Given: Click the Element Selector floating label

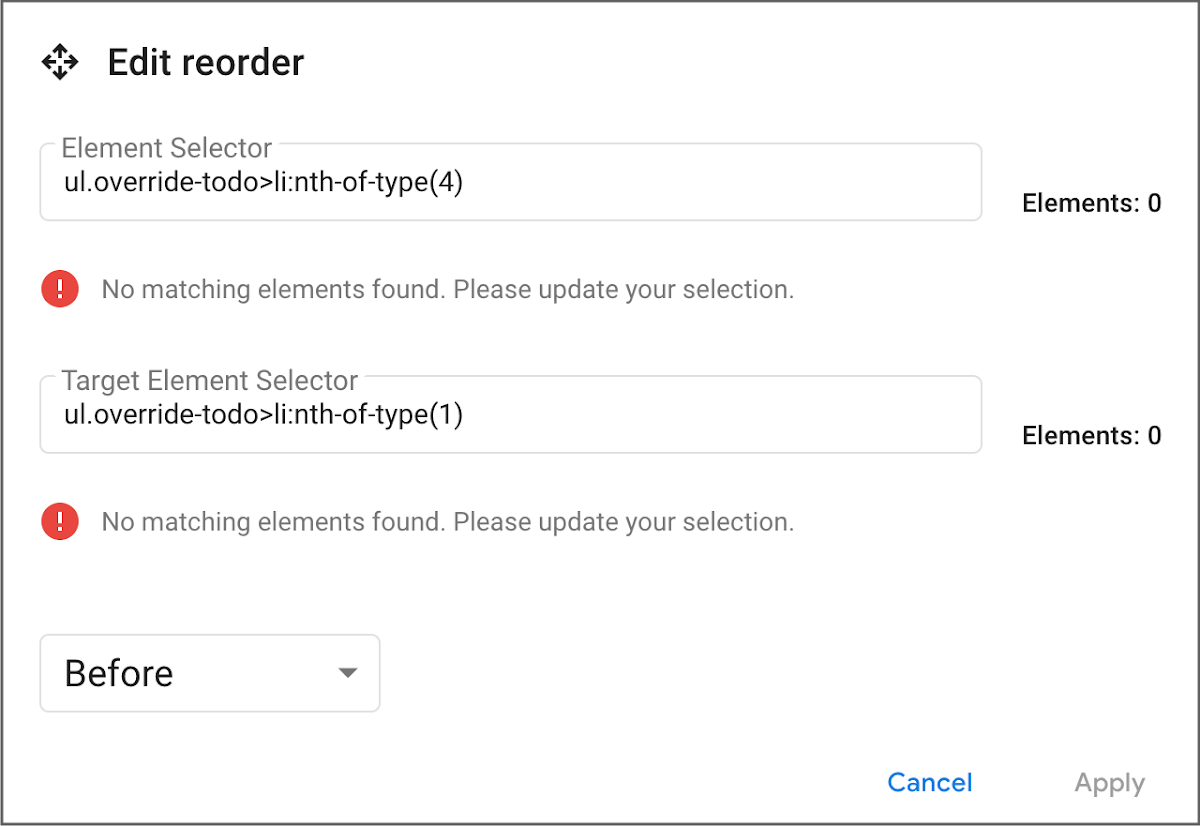Looking at the screenshot, I should point(166,148).
